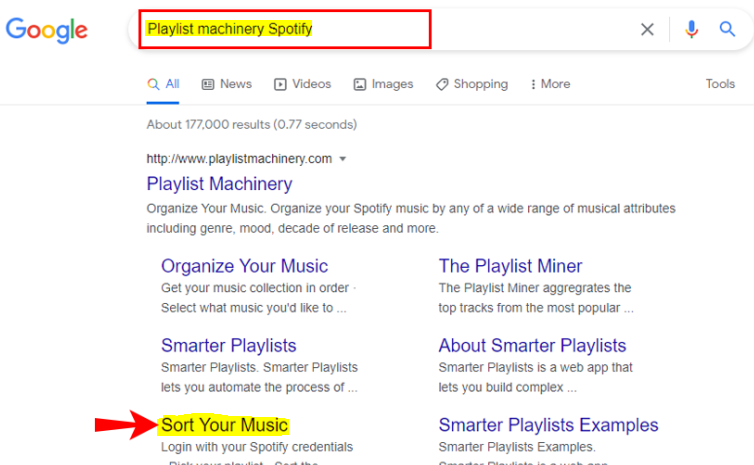Switch to the Videos tab
This screenshot has width=754, height=465.
pyautogui.click(x=302, y=84)
